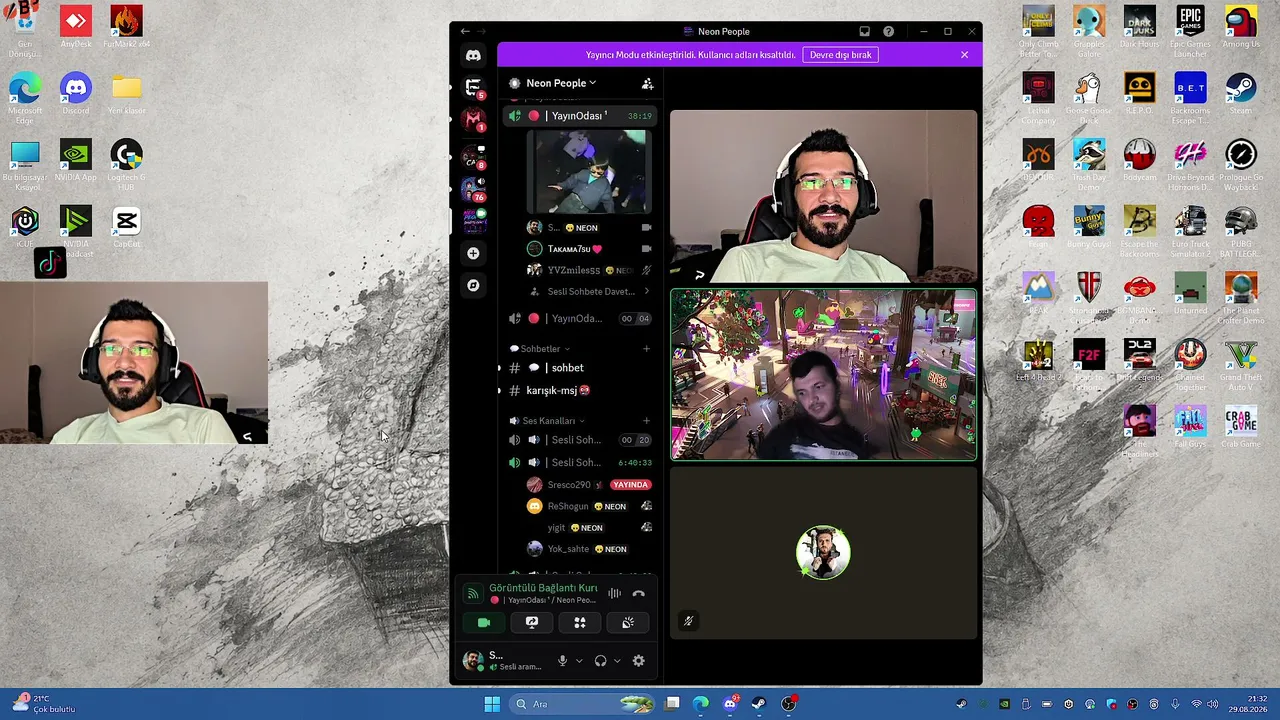The height and width of the screenshot is (720, 1280).
Task: Open the stream preview thumbnail in YayınOdası
Action: 589,172
